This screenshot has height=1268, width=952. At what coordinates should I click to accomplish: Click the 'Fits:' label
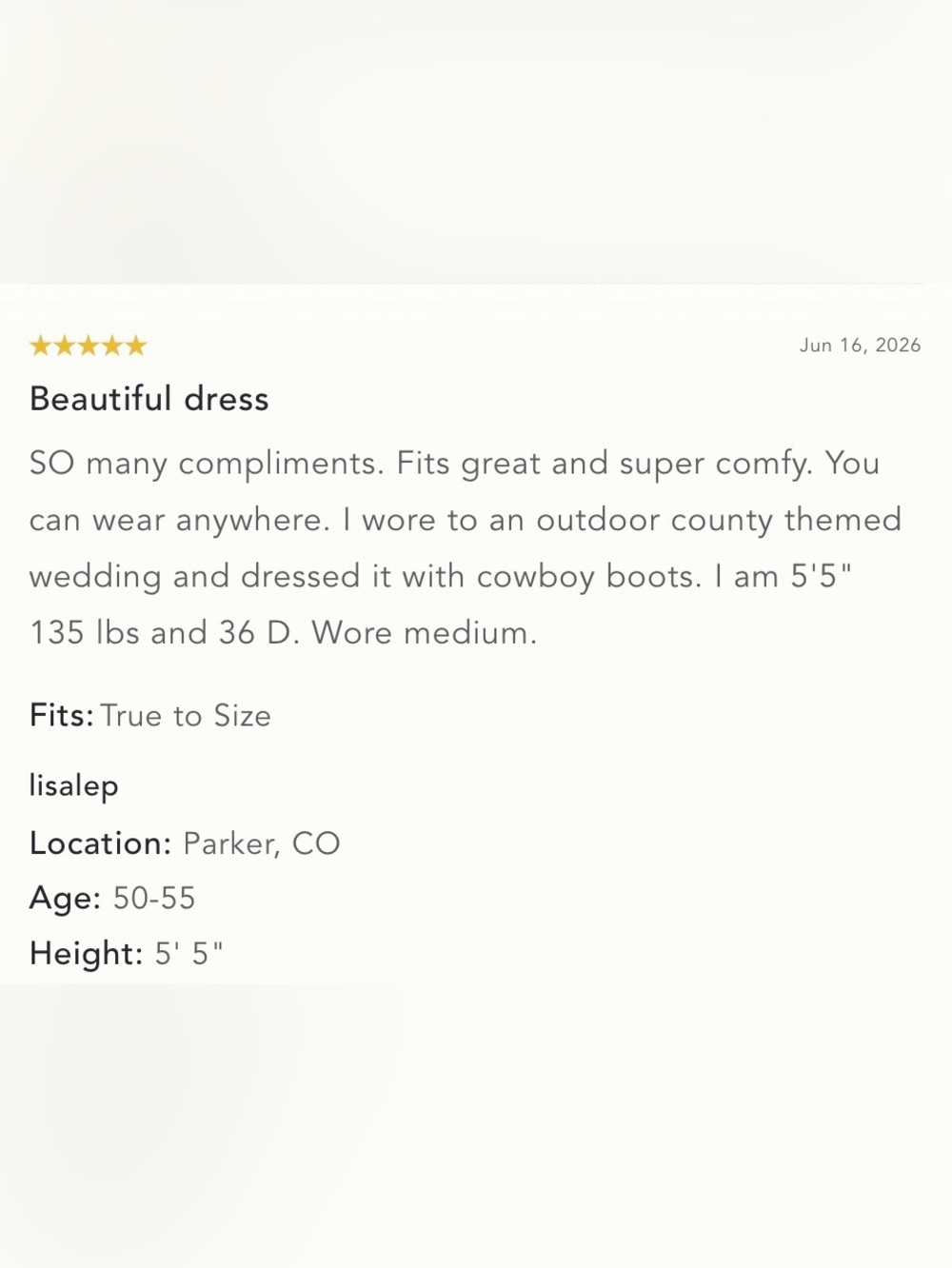tap(62, 715)
